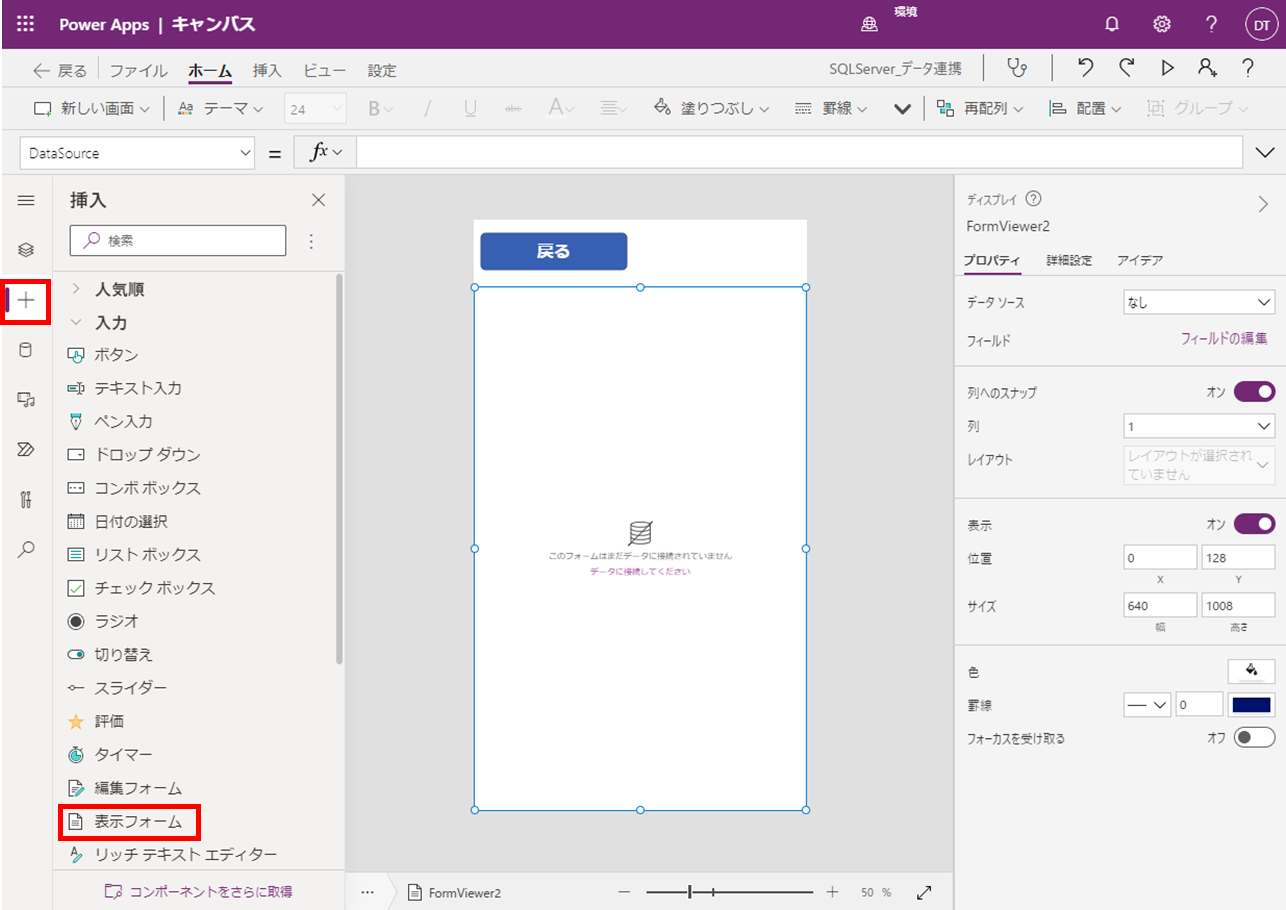Click the 検索 search field
Image resolution: width=1286 pixels, height=910 pixels.
click(178, 240)
